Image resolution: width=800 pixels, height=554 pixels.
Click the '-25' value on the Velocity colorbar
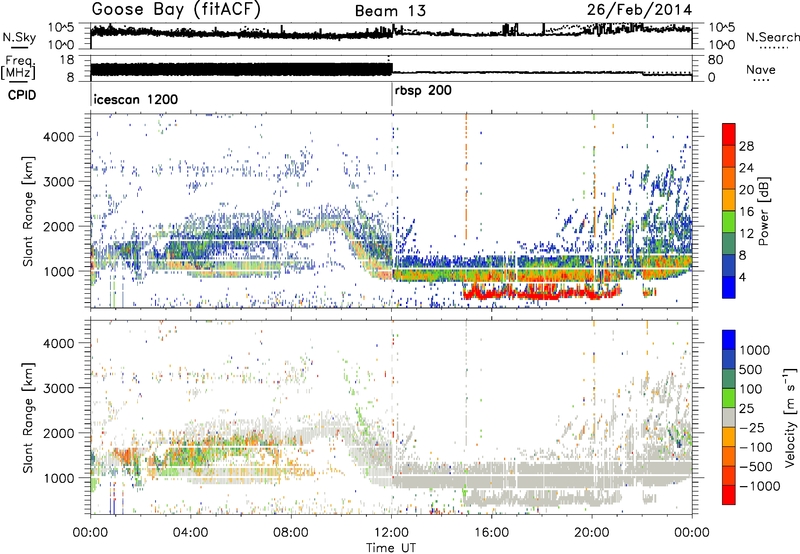pyautogui.click(x=752, y=427)
